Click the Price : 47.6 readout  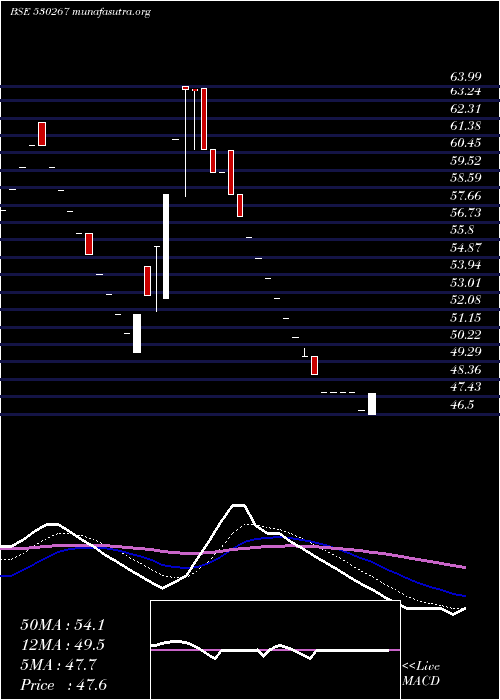click(64, 684)
